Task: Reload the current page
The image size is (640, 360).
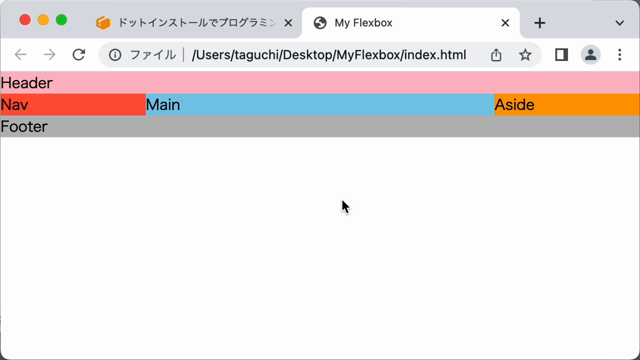Action: point(78,55)
